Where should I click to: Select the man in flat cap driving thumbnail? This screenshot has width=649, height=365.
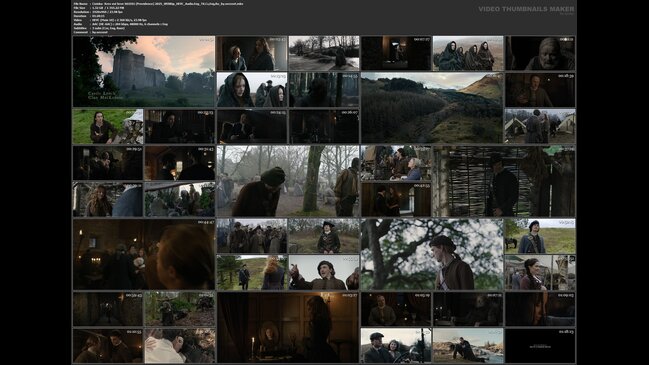point(396,345)
